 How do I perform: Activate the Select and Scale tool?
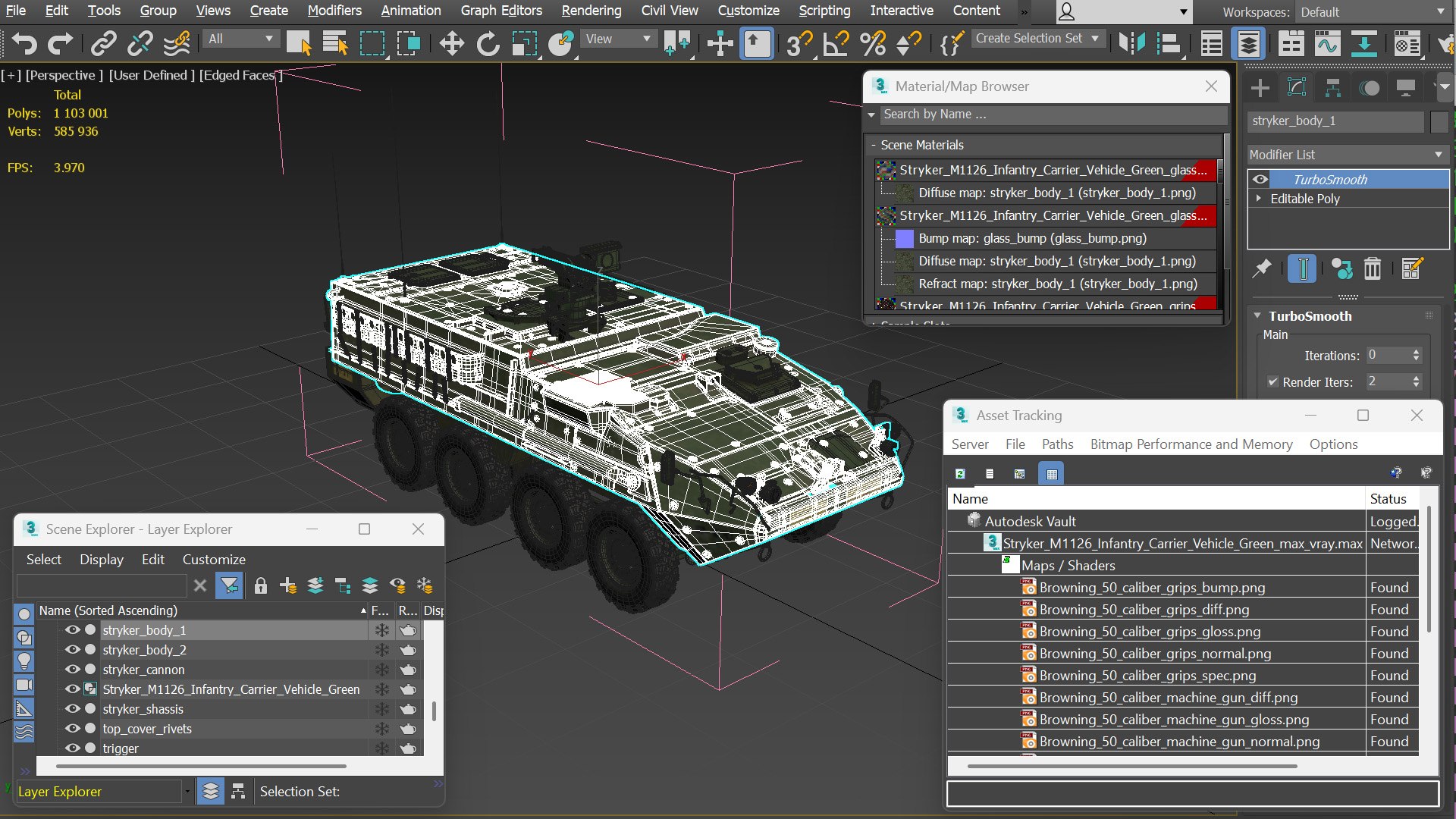pyautogui.click(x=524, y=43)
